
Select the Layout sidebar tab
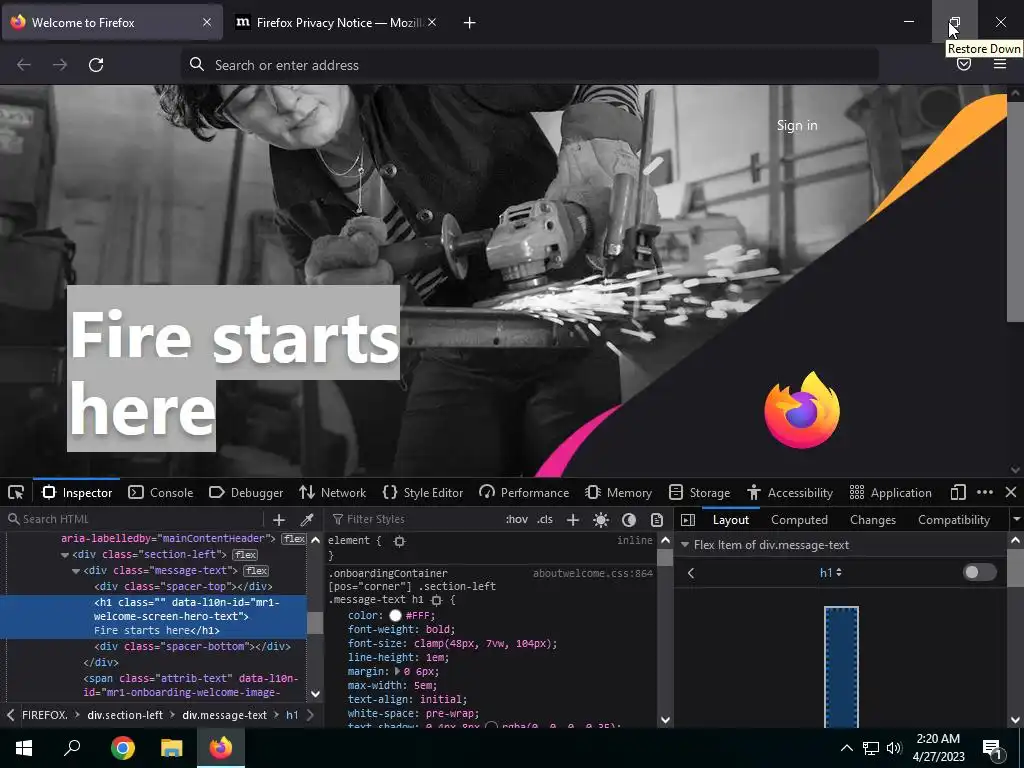(x=731, y=520)
